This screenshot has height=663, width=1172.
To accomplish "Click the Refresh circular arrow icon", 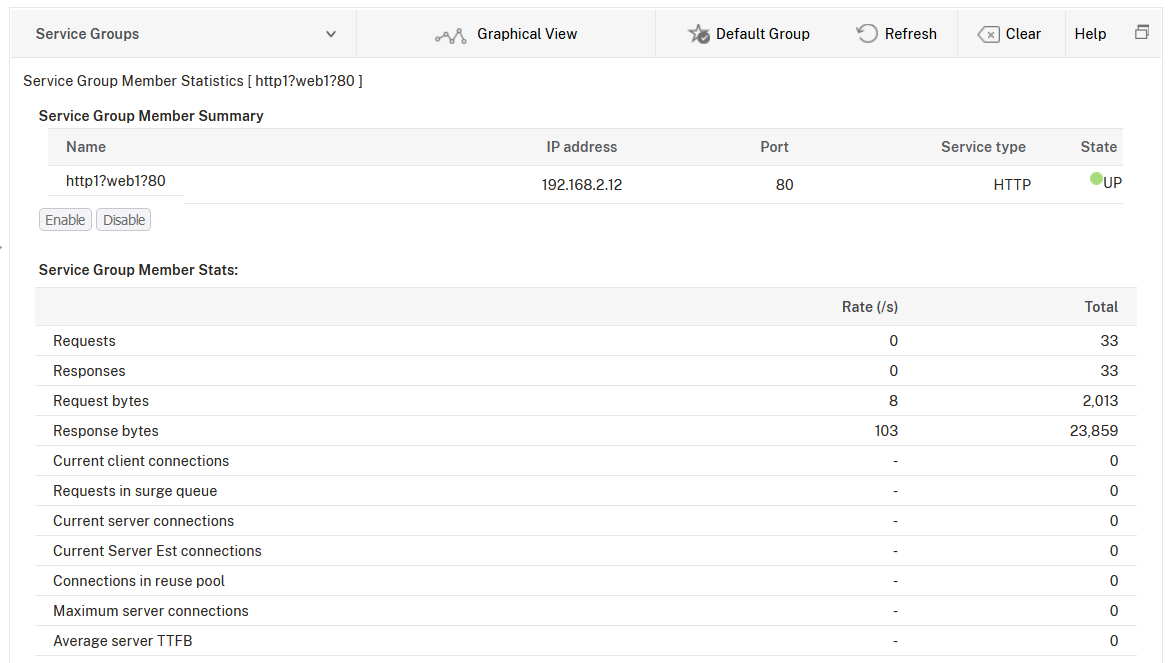I will point(867,34).
